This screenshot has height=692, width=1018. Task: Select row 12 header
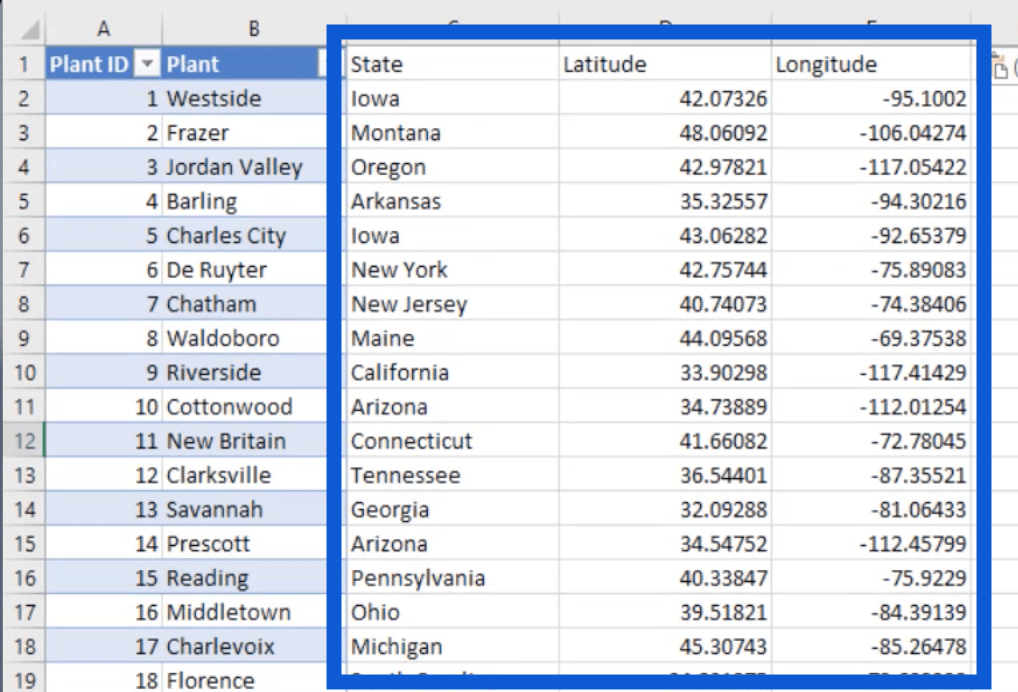24,441
